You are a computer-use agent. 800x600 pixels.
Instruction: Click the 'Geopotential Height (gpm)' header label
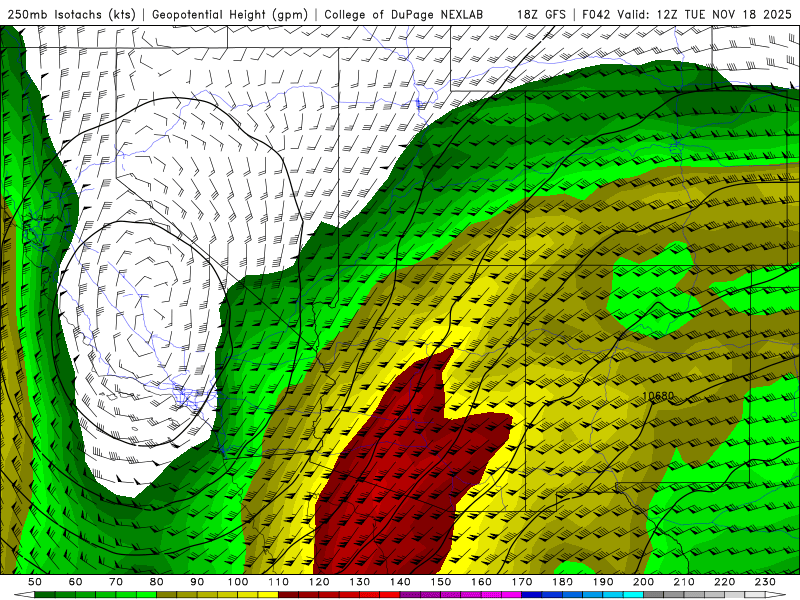(x=230, y=14)
